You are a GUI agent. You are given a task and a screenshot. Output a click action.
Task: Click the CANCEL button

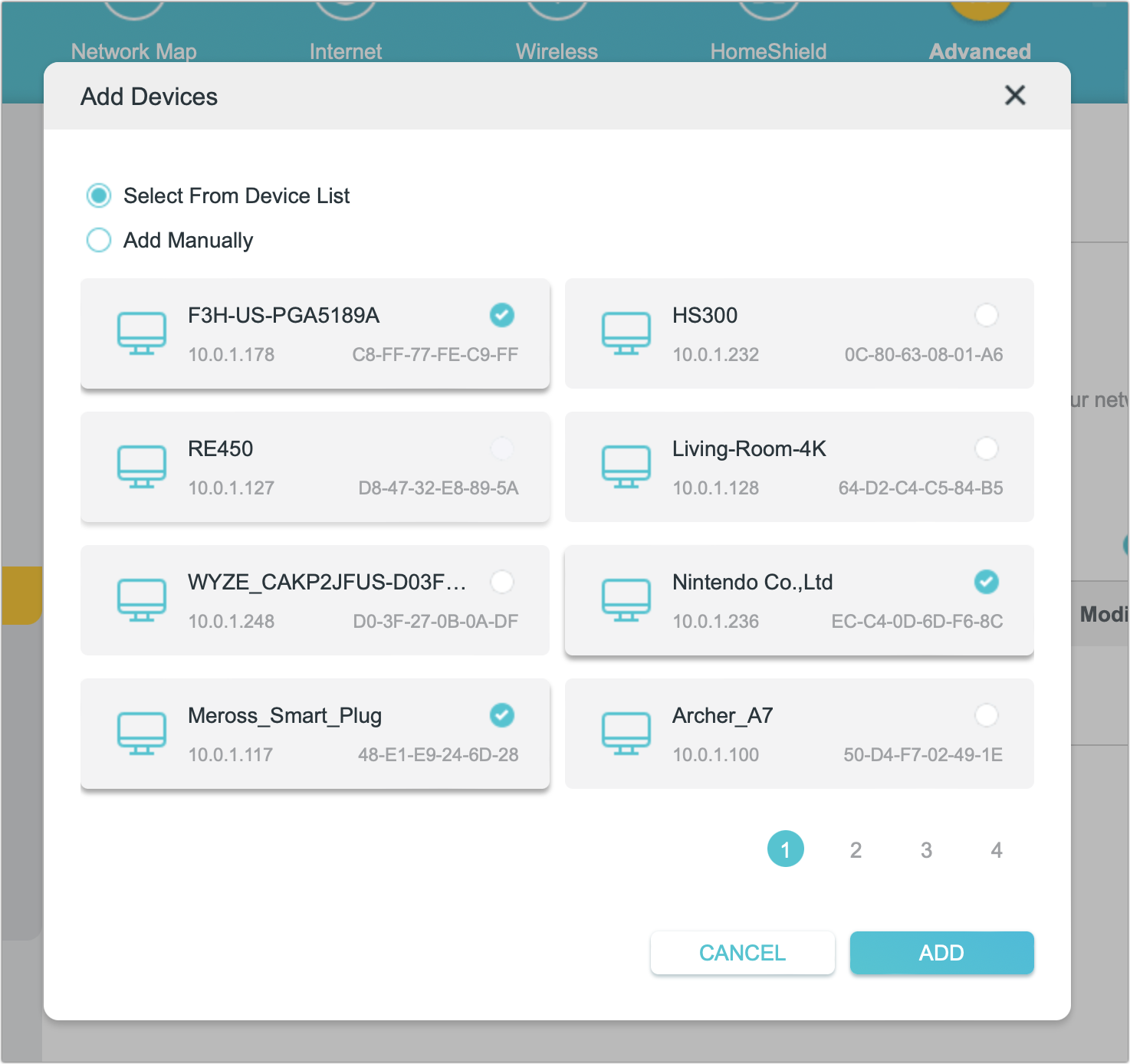coord(741,952)
